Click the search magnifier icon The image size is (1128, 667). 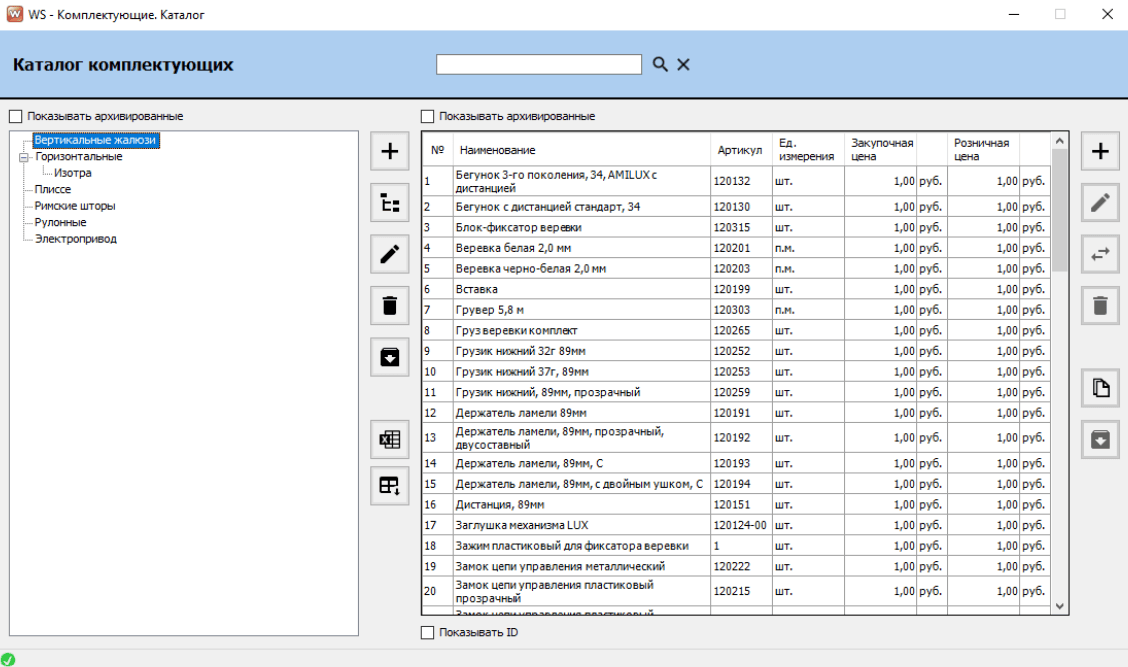click(x=660, y=64)
